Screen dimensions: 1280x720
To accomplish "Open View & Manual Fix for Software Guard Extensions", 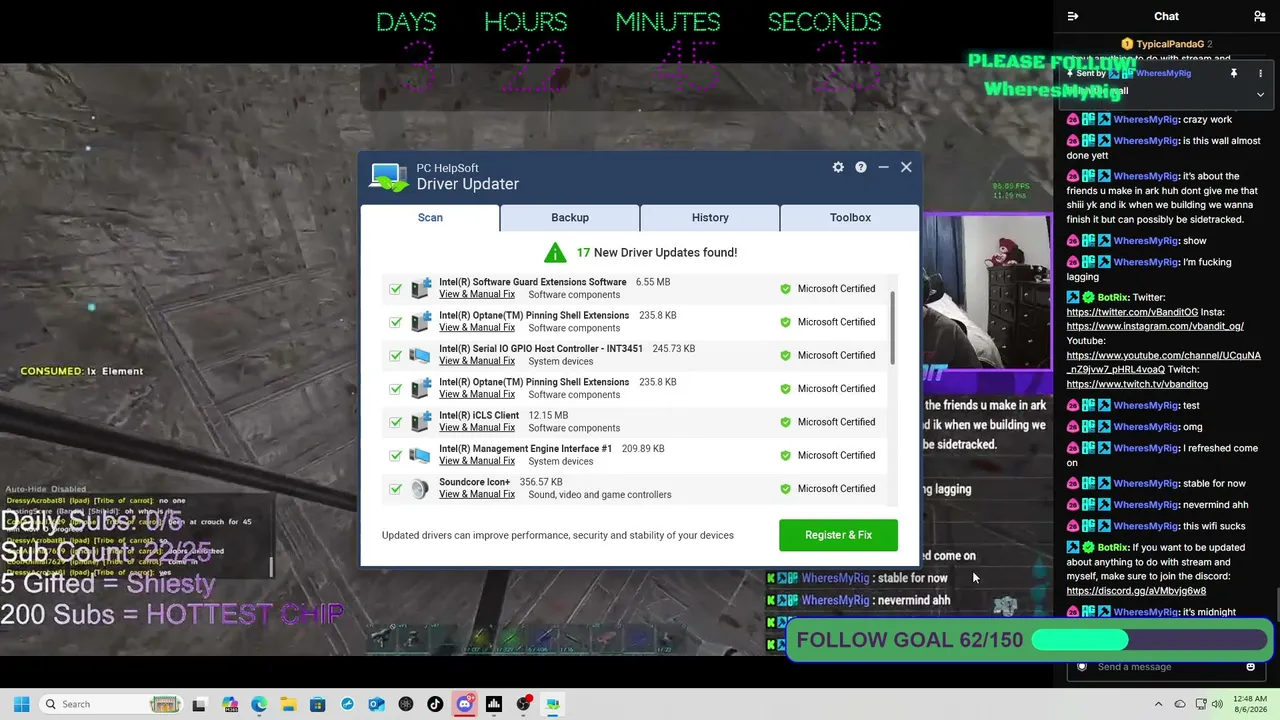I will 477,294.
